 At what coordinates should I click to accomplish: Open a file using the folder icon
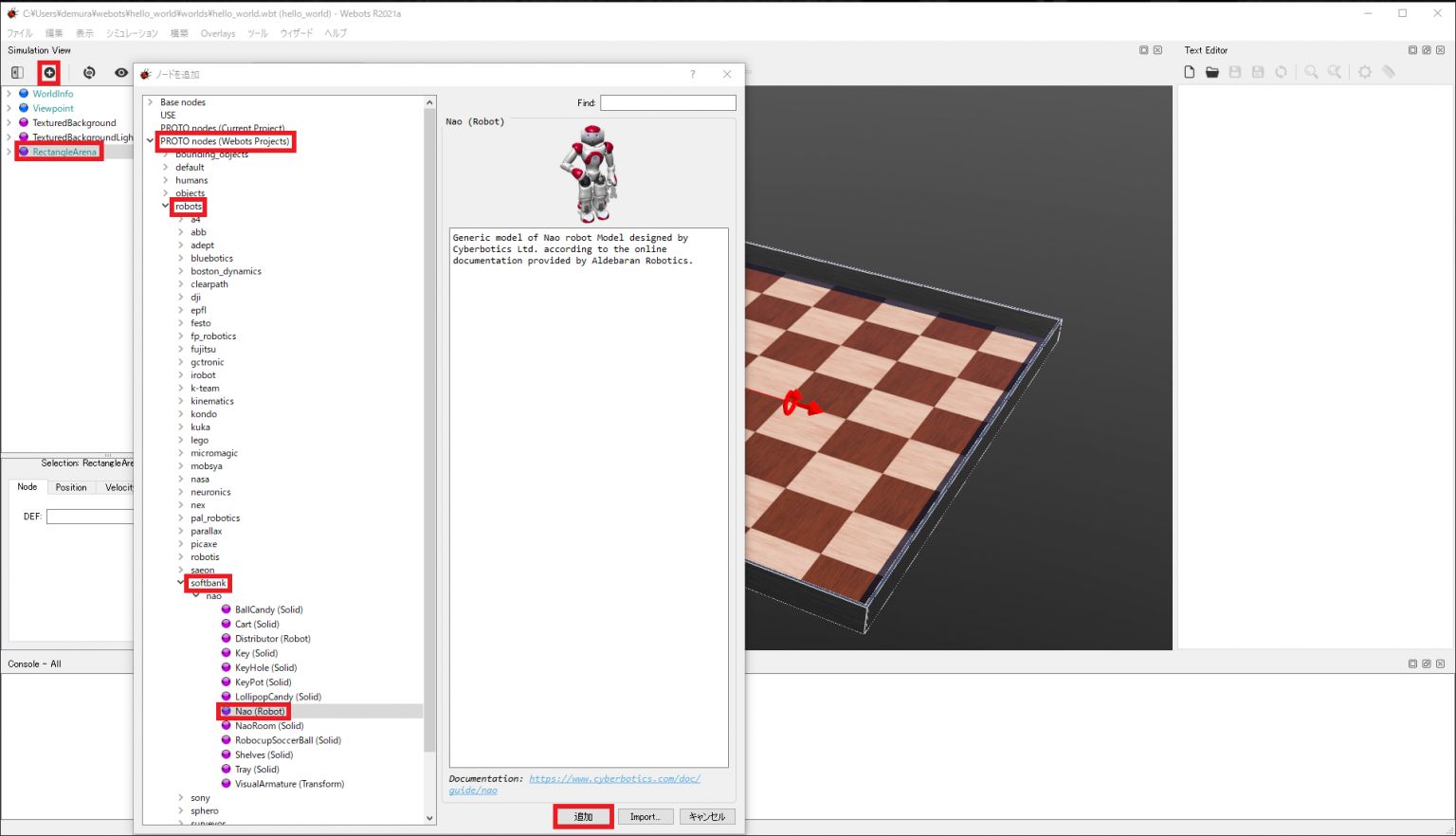click(1212, 71)
